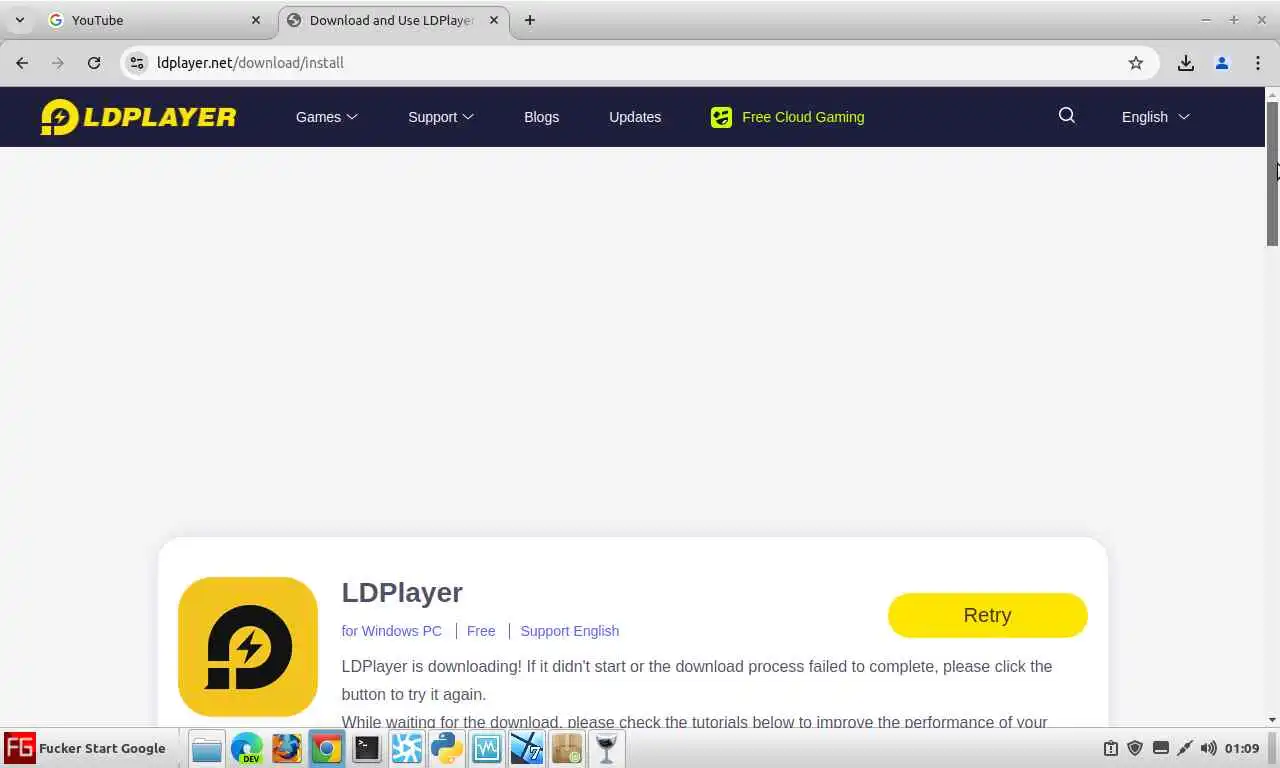Open the Chrome three-dot menu

pos(1258,62)
